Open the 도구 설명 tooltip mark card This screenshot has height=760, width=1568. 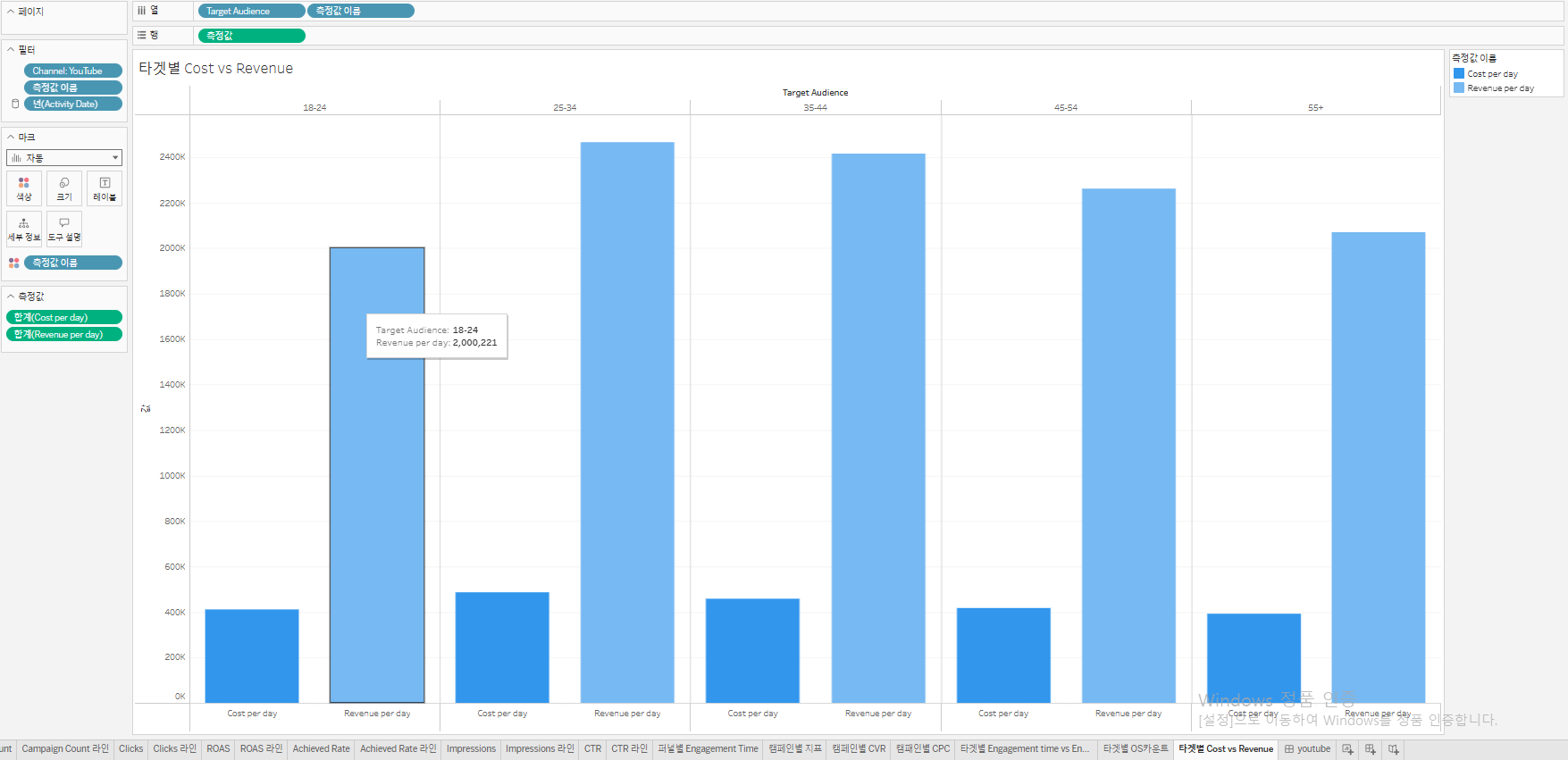point(64,229)
